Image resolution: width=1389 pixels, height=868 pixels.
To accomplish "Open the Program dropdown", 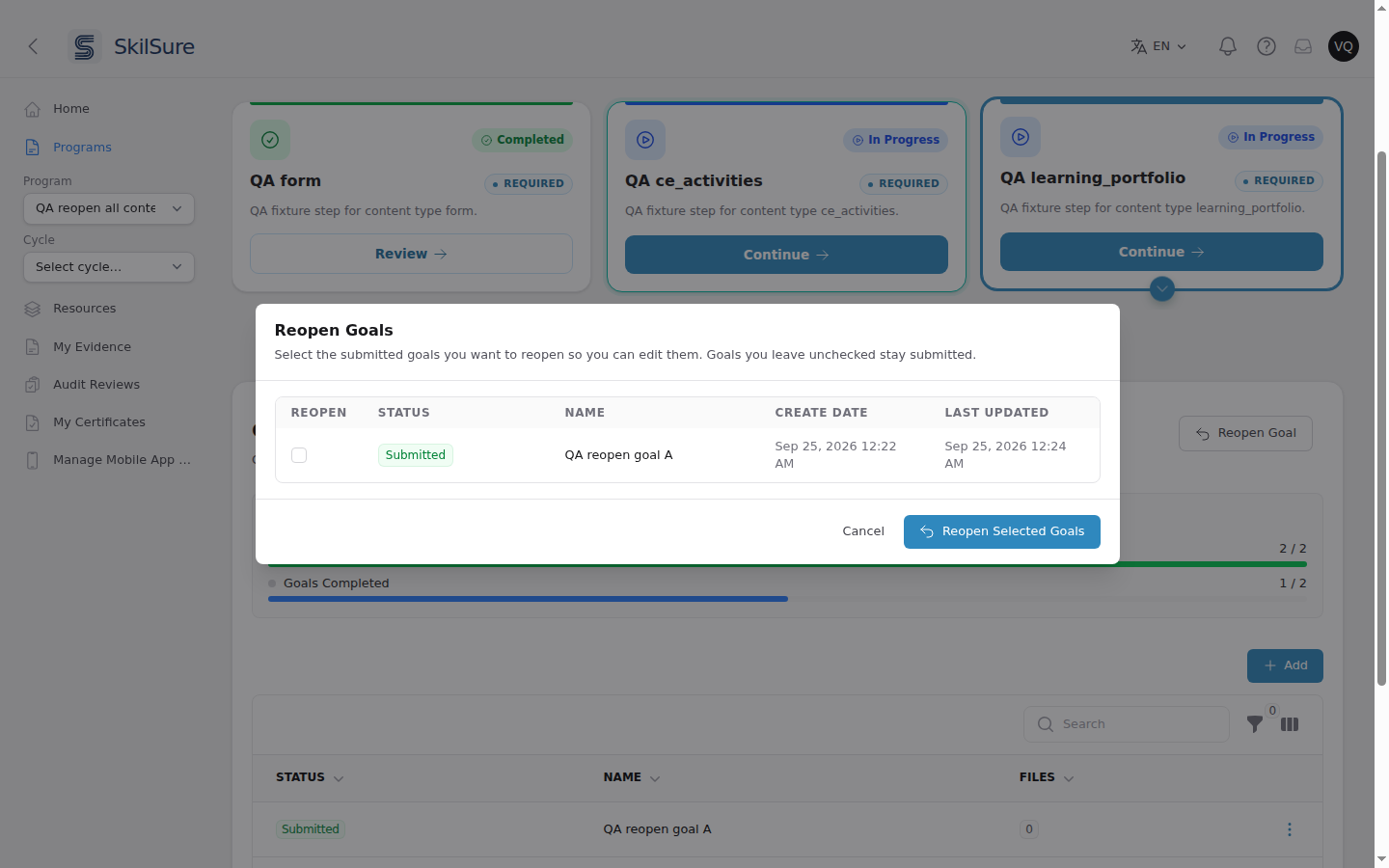I will click(109, 208).
